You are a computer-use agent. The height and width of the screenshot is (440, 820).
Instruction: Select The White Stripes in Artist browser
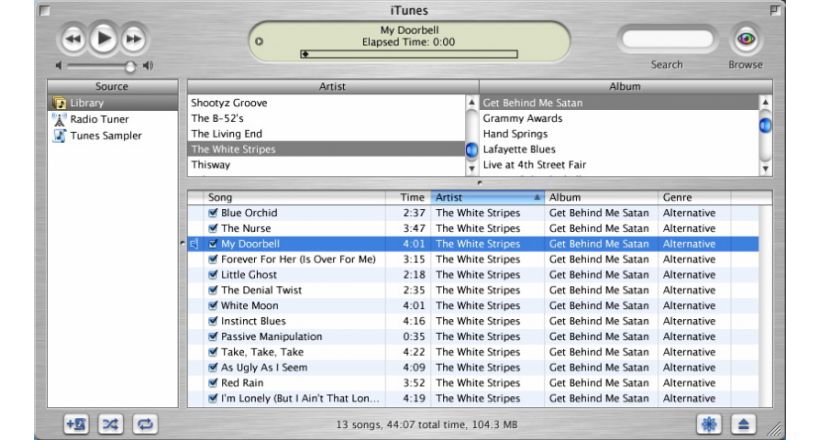326,149
